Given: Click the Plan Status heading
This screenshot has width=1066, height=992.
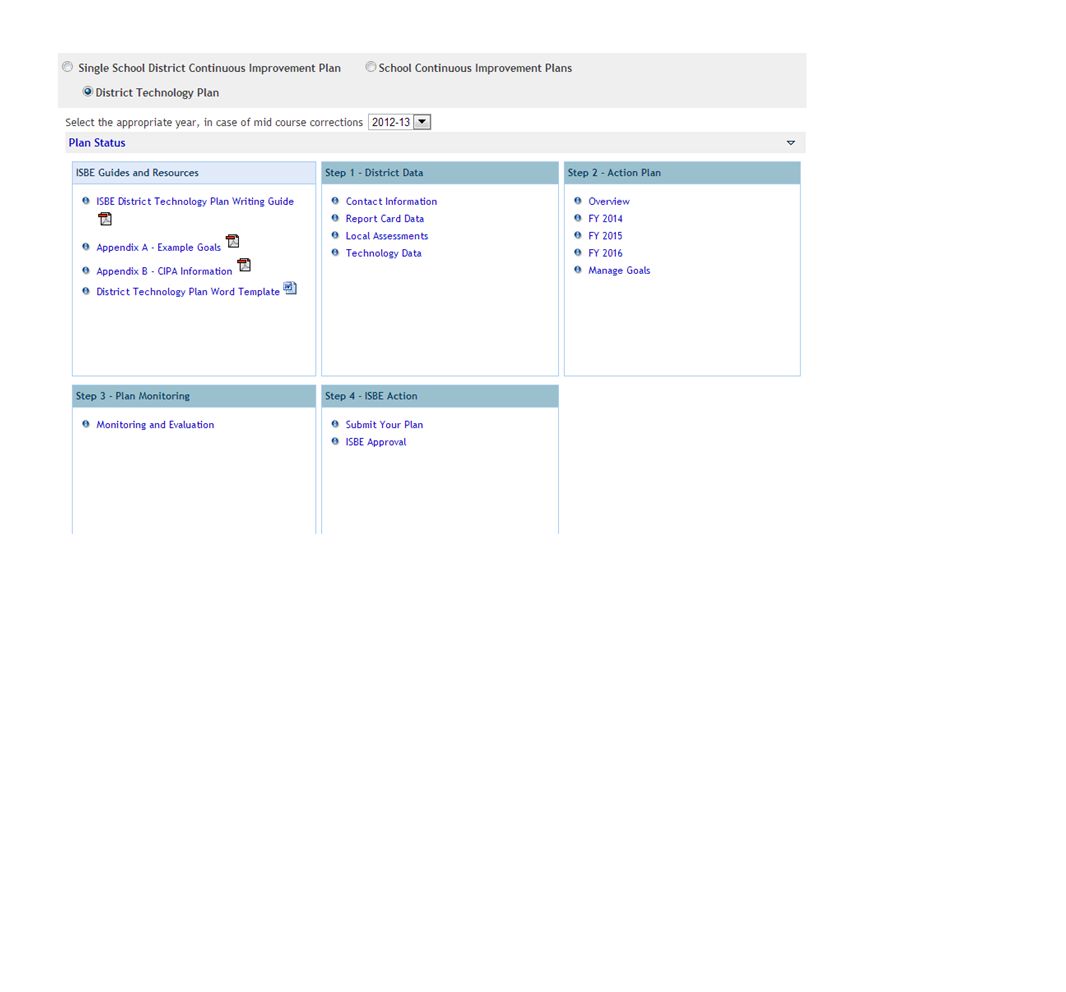Looking at the screenshot, I should [97, 143].
